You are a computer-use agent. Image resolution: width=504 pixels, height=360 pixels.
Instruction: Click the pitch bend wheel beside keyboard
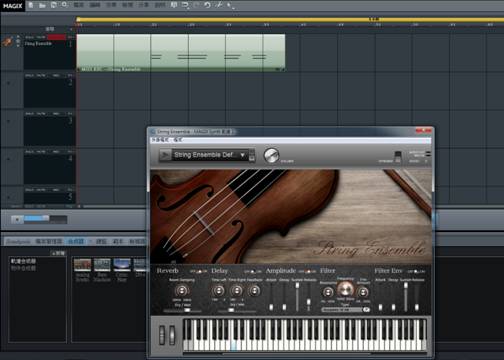click(162, 335)
